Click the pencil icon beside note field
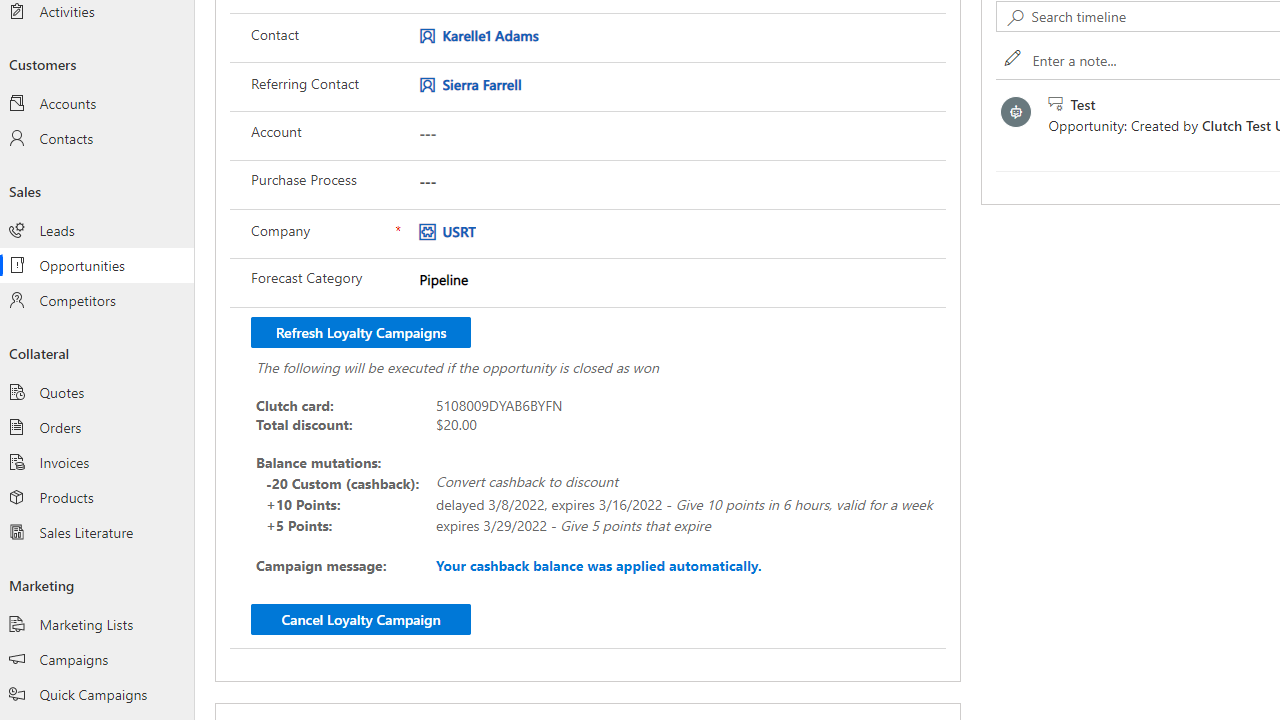1280x720 pixels. click(1012, 59)
